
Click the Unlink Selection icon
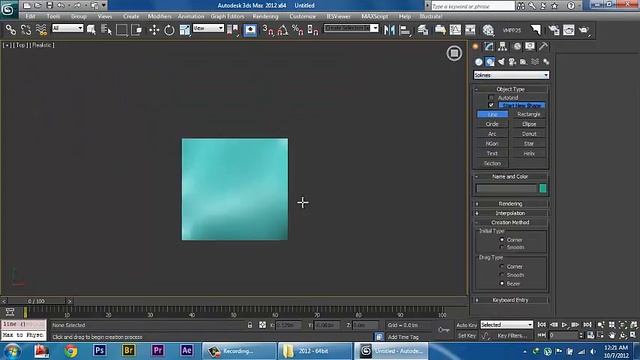26,30
